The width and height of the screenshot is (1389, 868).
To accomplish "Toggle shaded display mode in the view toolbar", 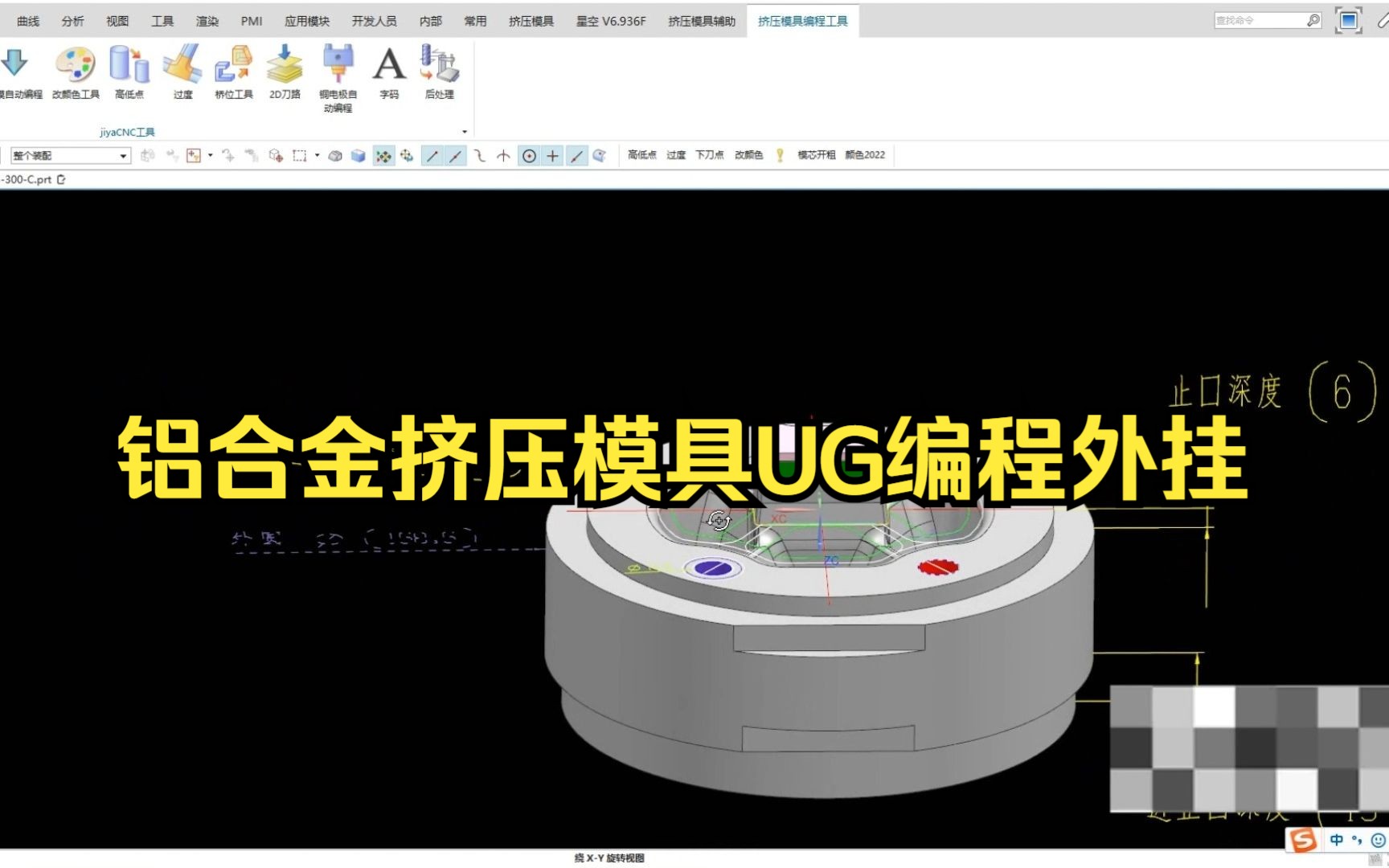I will [359, 156].
